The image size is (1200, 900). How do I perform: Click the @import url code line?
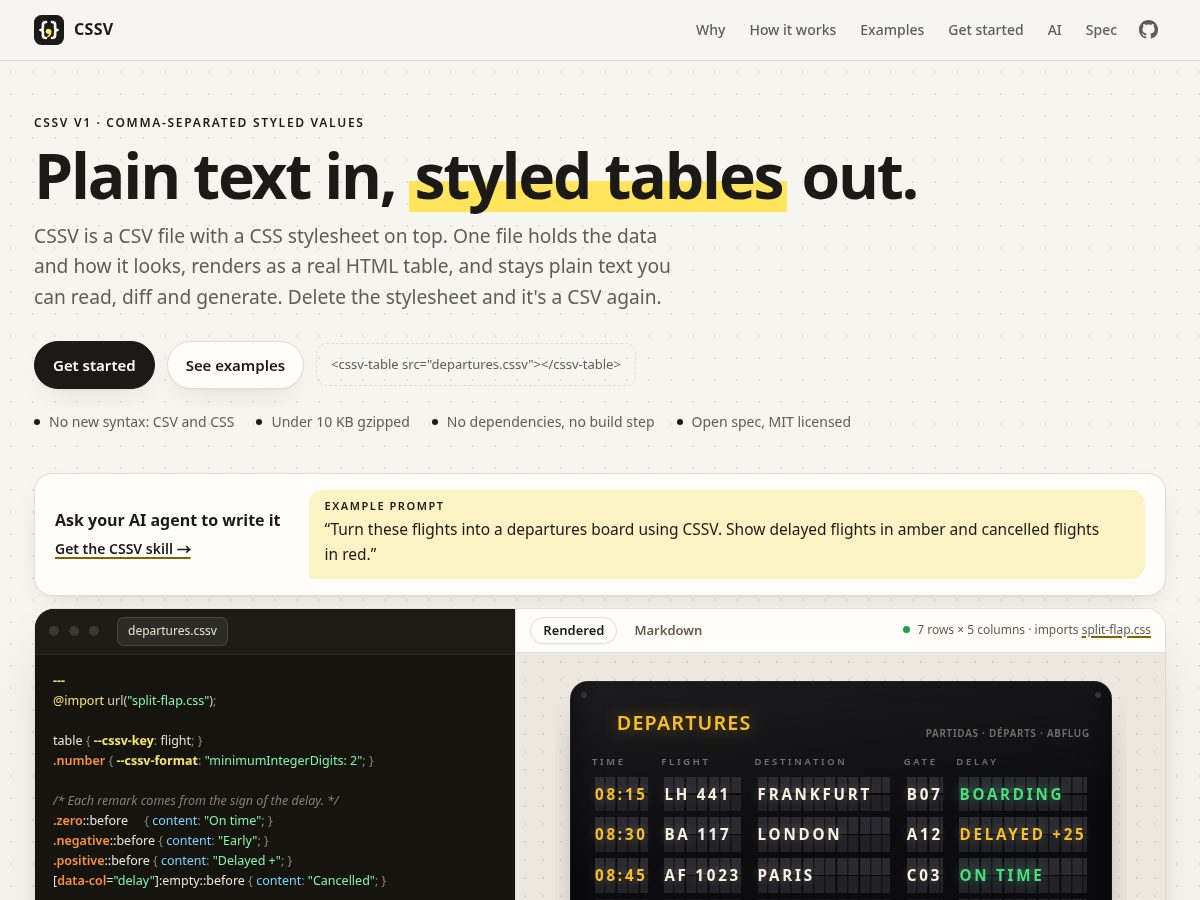click(134, 700)
